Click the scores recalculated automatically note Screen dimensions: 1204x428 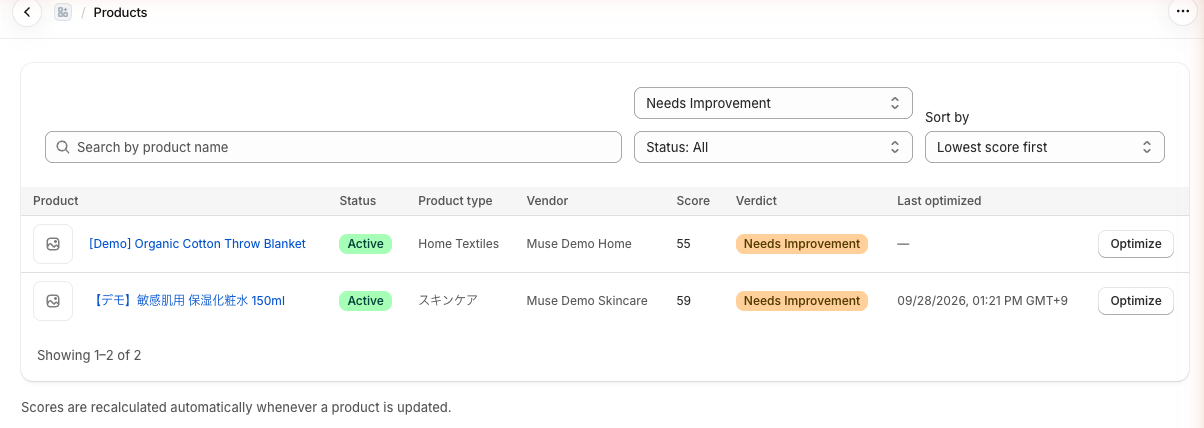tap(236, 407)
